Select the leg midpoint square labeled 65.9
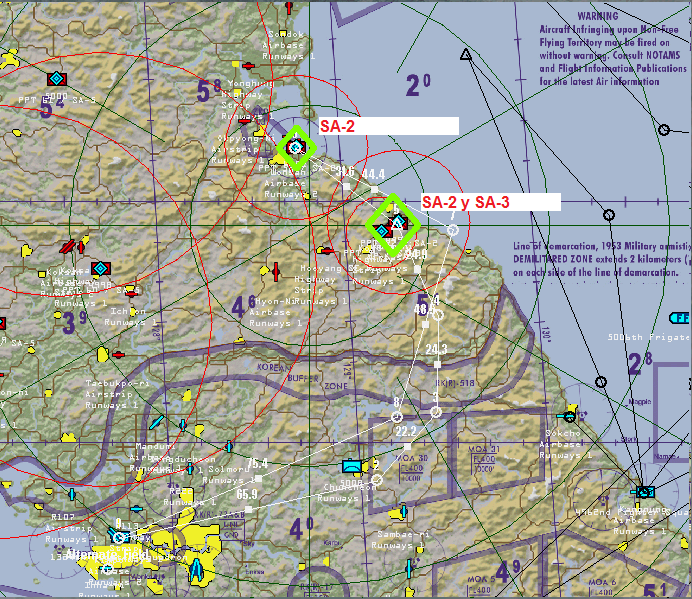Viewport: 692px width, 599px height. click(248, 509)
